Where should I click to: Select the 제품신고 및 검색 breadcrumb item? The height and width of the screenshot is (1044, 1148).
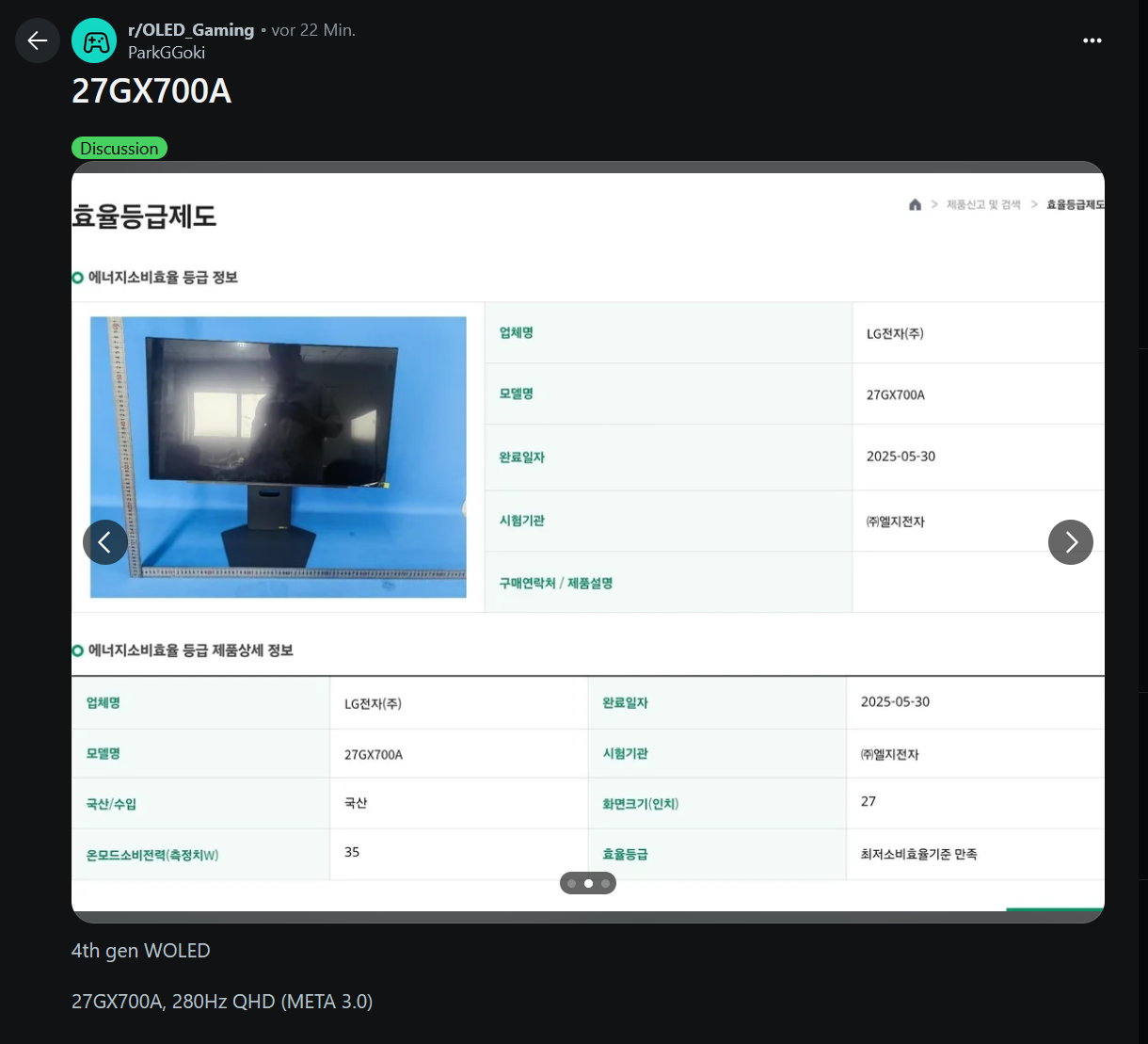click(x=983, y=204)
